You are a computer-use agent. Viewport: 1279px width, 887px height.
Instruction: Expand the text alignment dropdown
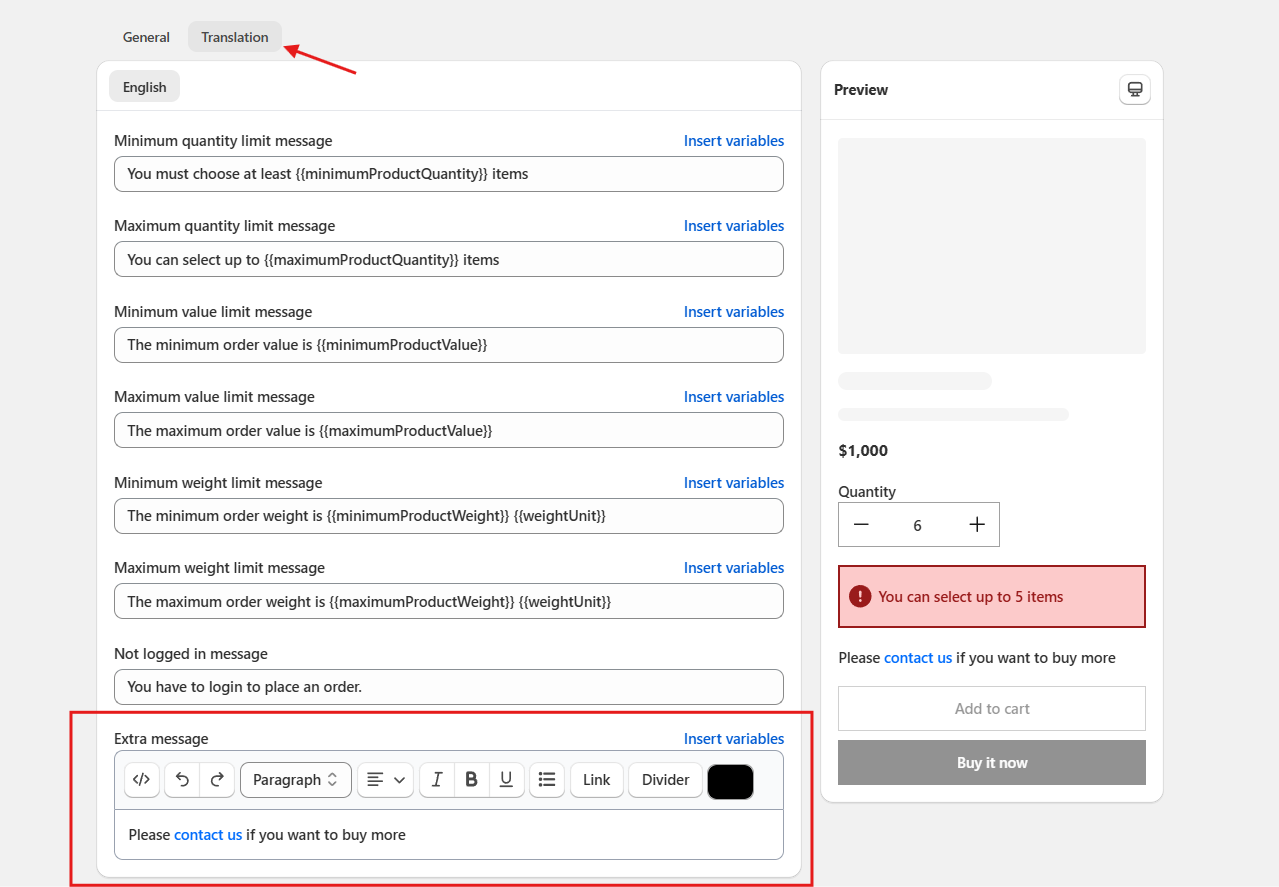click(x=385, y=780)
